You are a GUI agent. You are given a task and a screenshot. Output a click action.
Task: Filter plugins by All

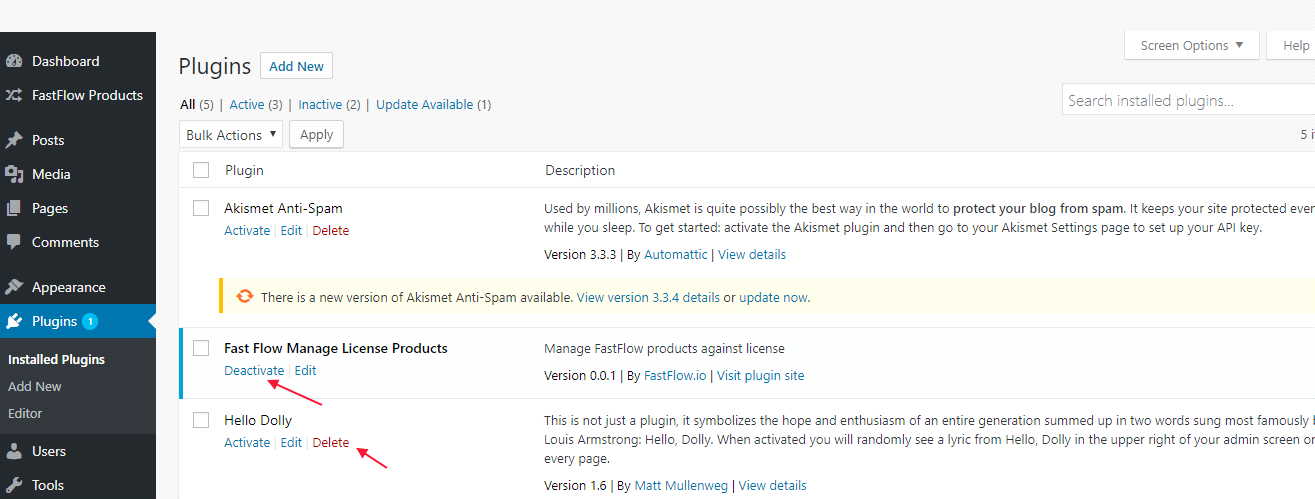tap(188, 104)
